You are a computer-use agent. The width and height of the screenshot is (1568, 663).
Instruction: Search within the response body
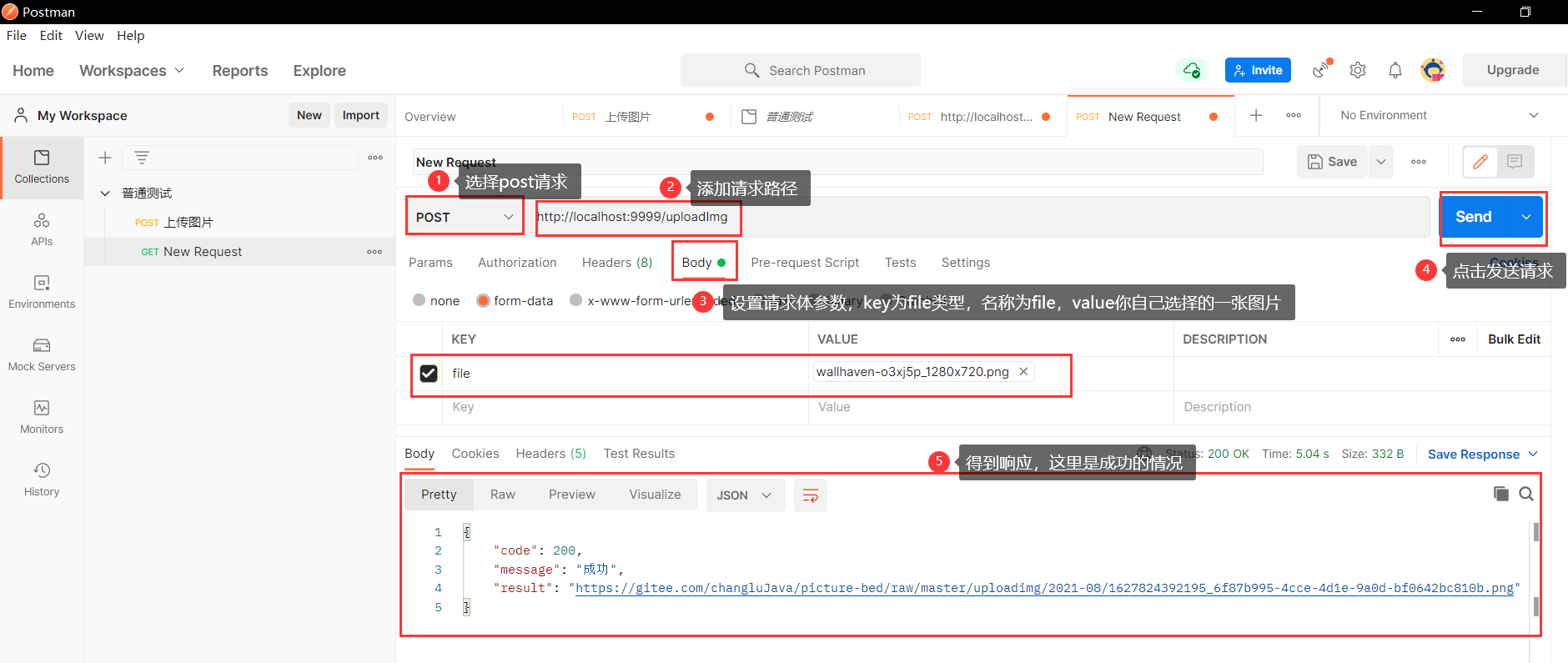tap(1526, 494)
